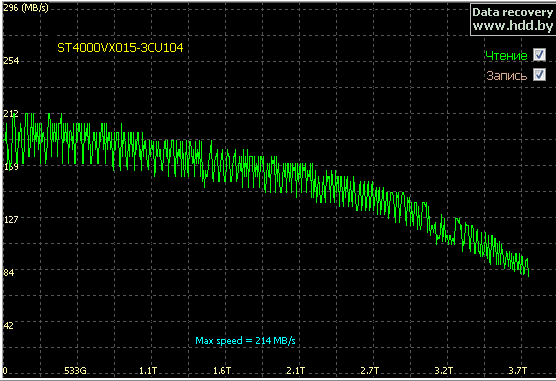Click the 42 value on speed axis
Screen dimensions: 556x381
pyautogui.click(x=9, y=326)
